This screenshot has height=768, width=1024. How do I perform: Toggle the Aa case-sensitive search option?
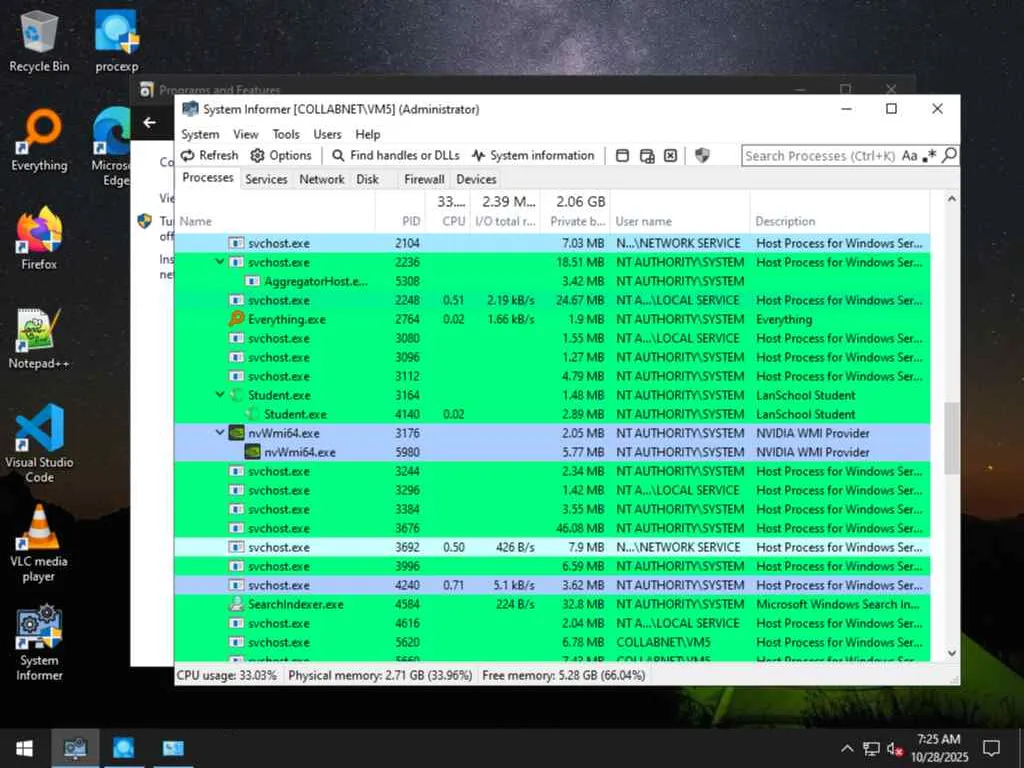pos(909,155)
